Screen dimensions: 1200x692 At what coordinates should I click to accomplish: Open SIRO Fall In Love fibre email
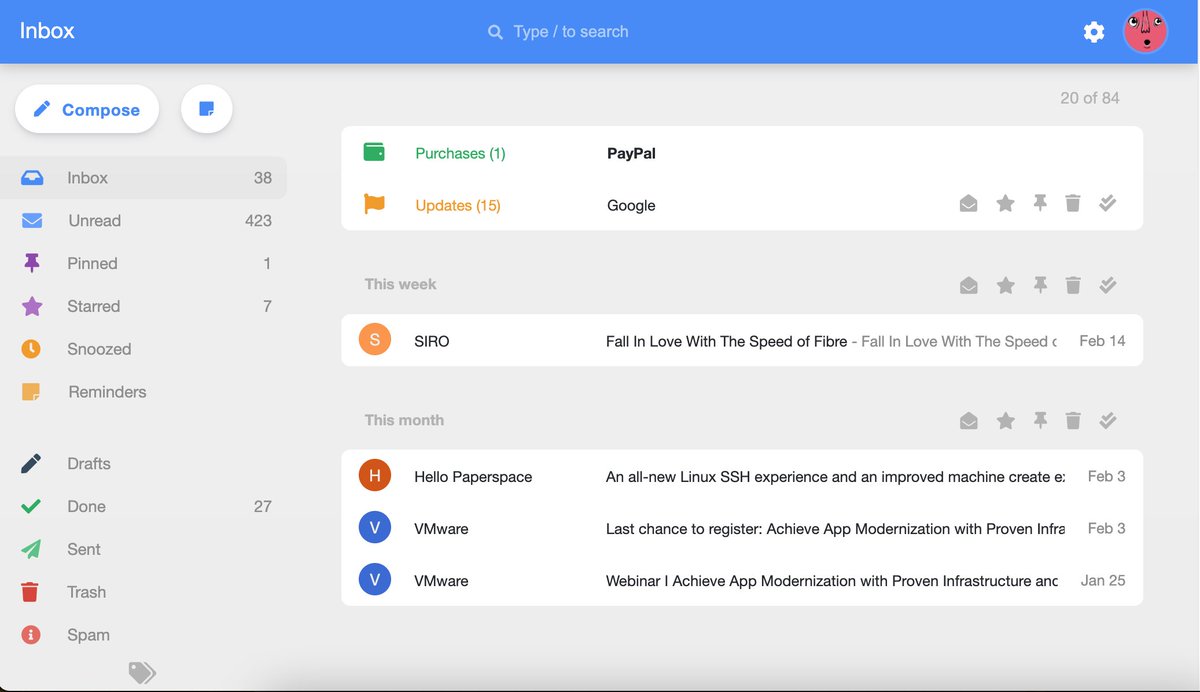pyautogui.click(x=742, y=341)
